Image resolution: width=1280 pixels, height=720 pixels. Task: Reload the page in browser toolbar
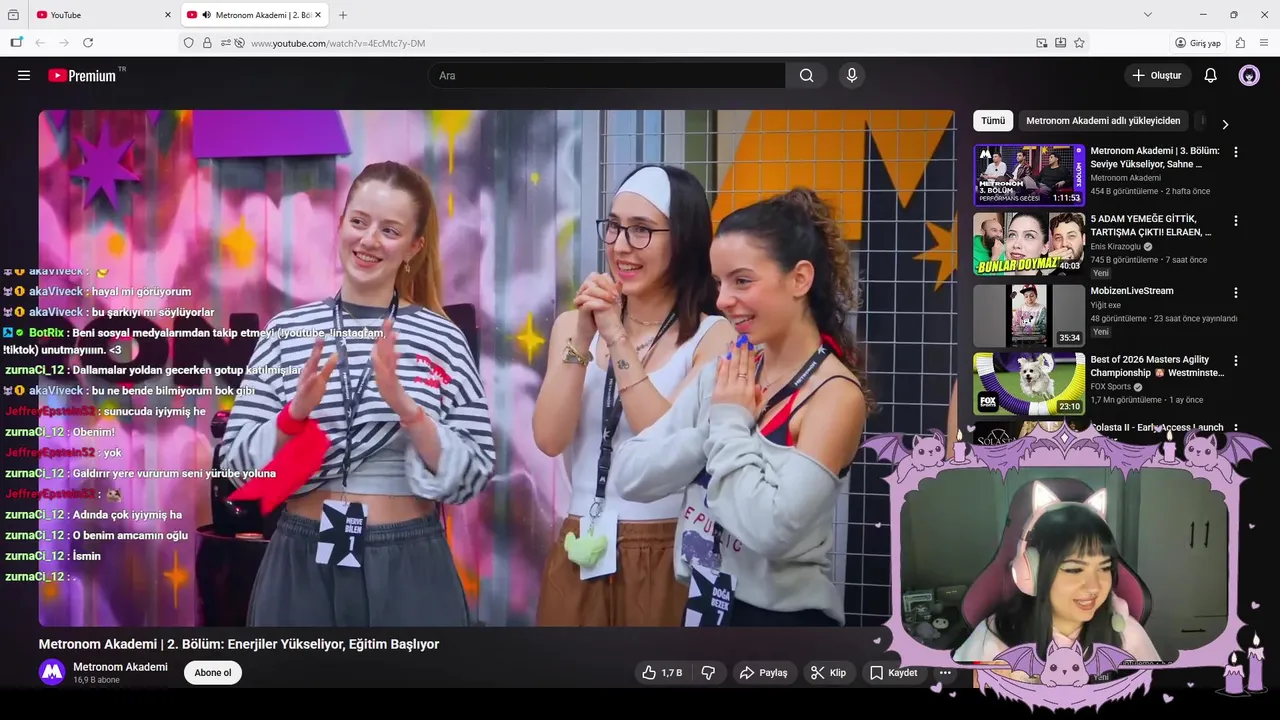coord(88,43)
